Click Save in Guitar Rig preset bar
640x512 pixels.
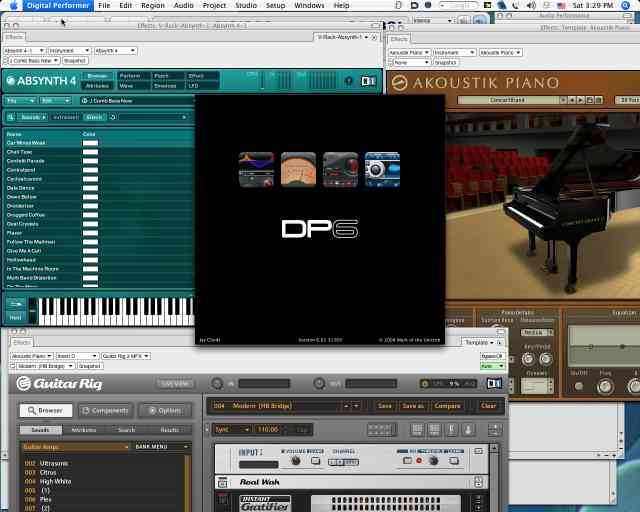[x=384, y=406]
